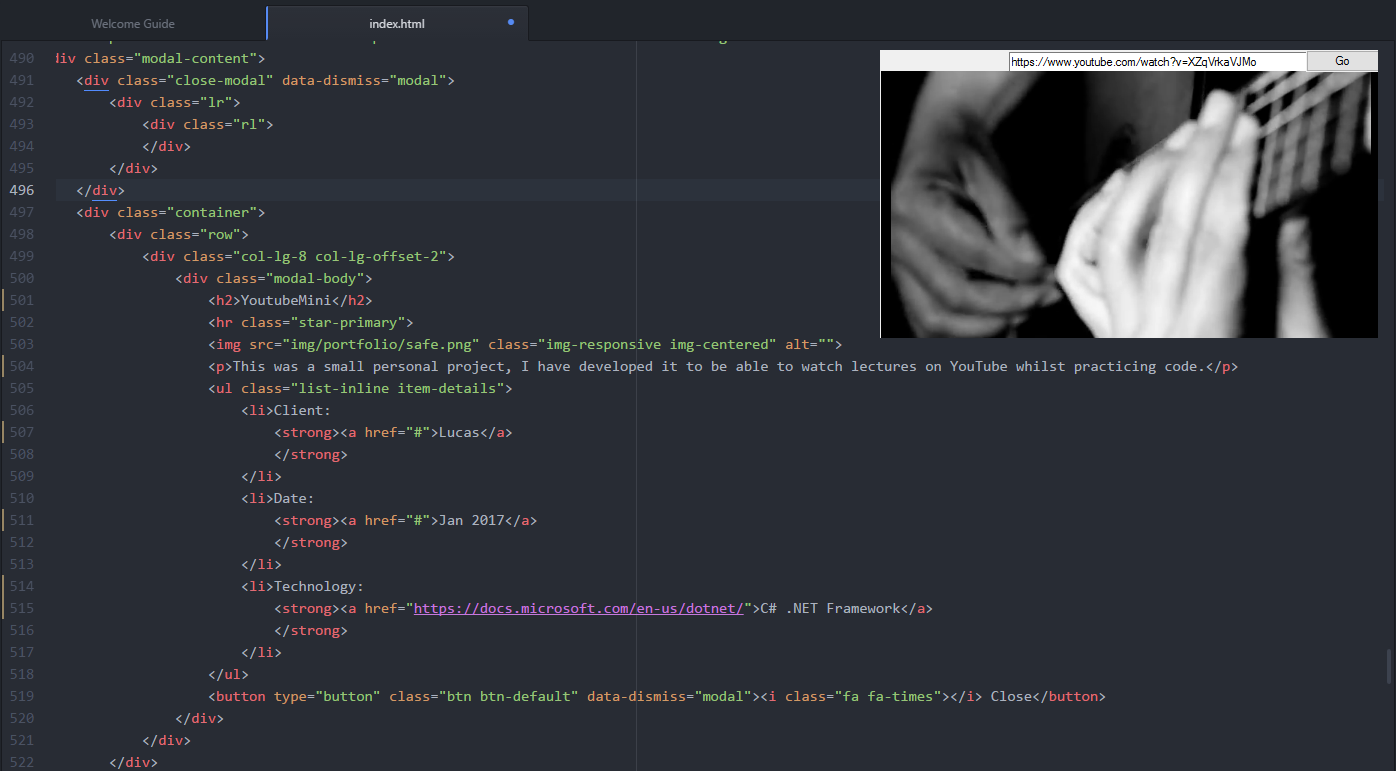Image resolution: width=1396 pixels, height=771 pixels.
Task: Click the Client: list item text
Action: [302, 410]
